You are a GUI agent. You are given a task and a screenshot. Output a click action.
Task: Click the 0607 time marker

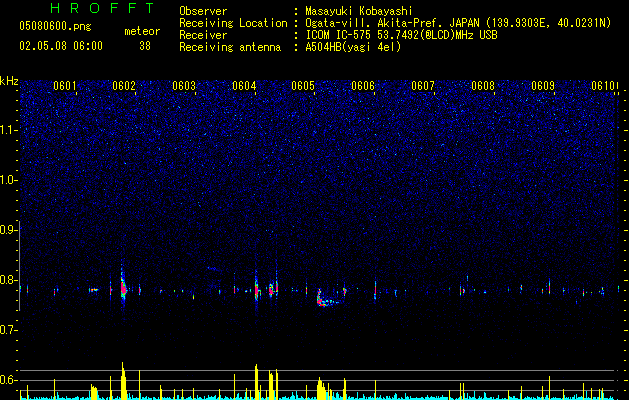click(423, 86)
